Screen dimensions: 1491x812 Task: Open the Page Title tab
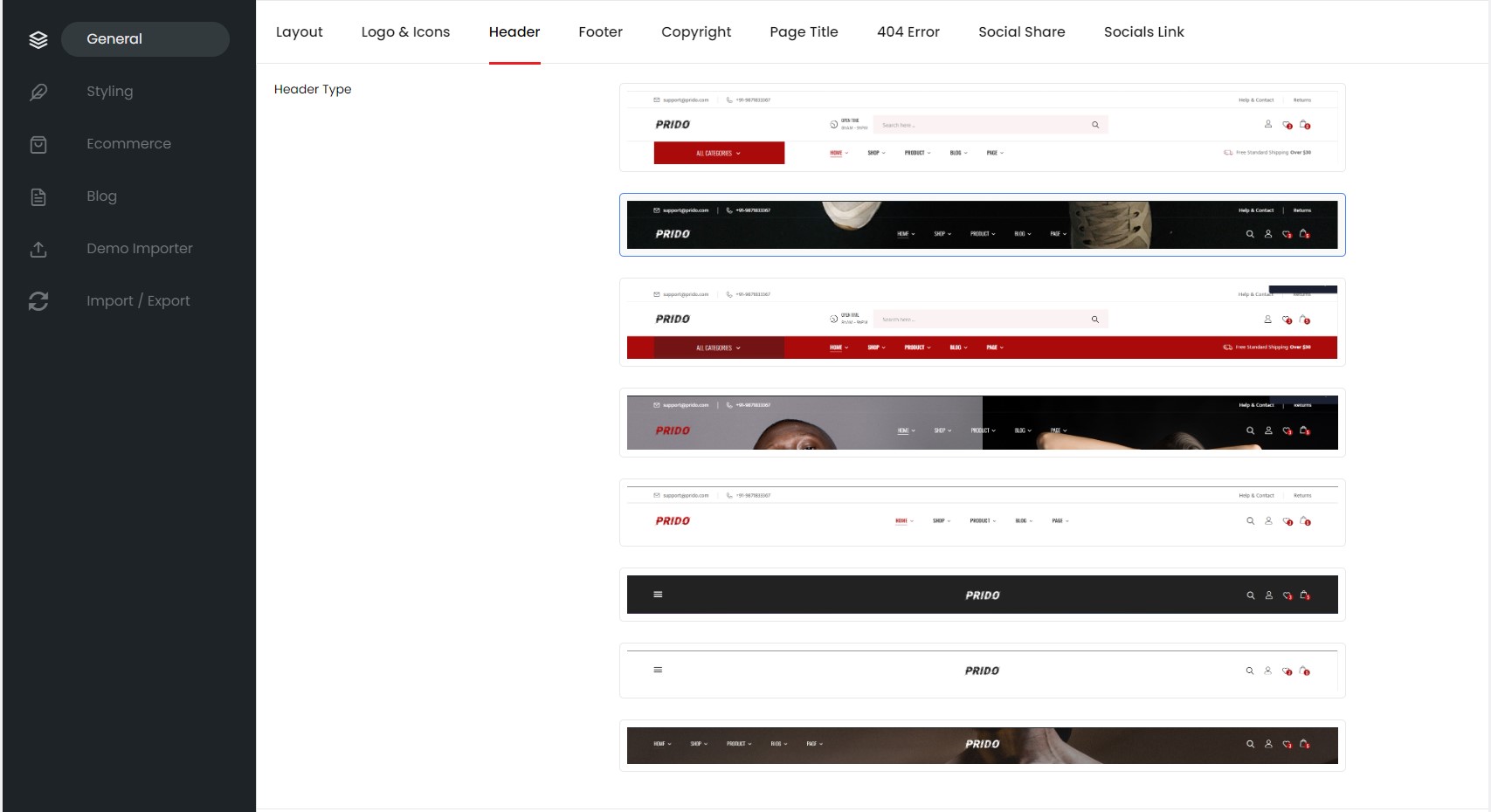(x=804, y=32)
